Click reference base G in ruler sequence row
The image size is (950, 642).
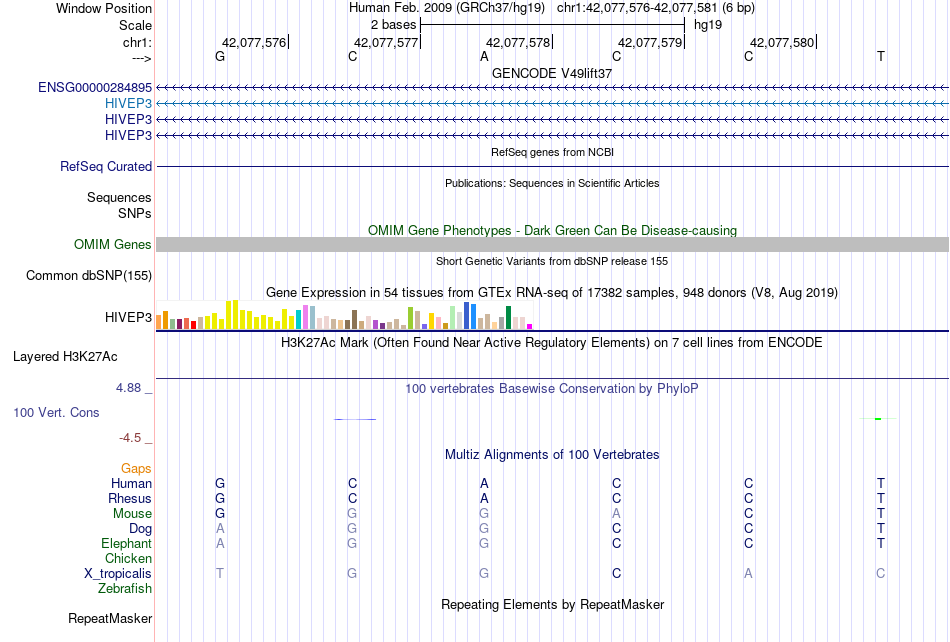point(220,57)
